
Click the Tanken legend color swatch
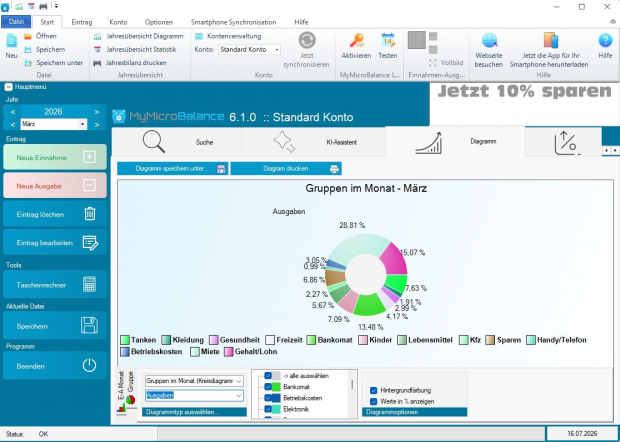125,340
